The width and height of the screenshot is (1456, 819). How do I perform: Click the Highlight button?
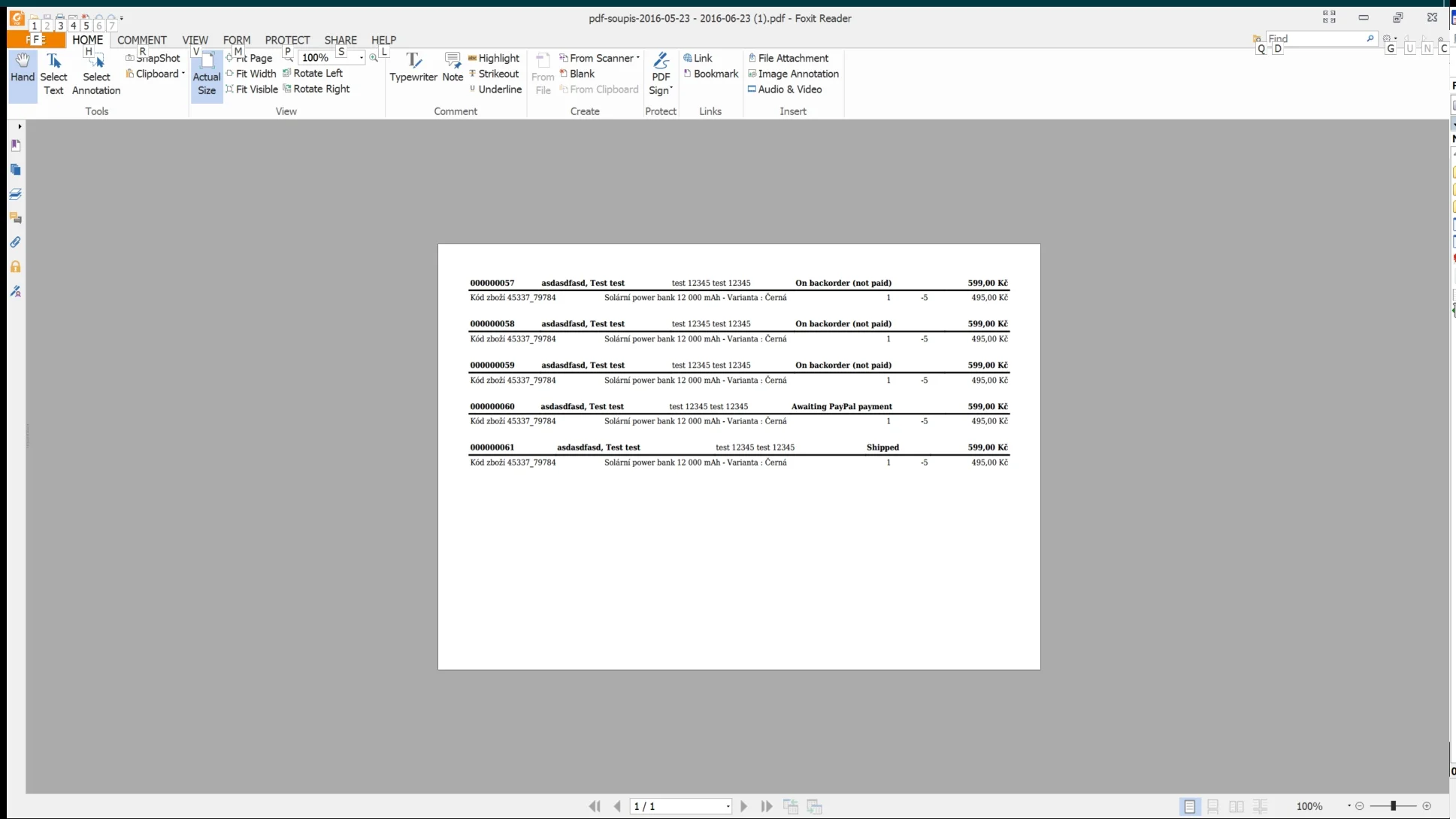tap(494, 58)
